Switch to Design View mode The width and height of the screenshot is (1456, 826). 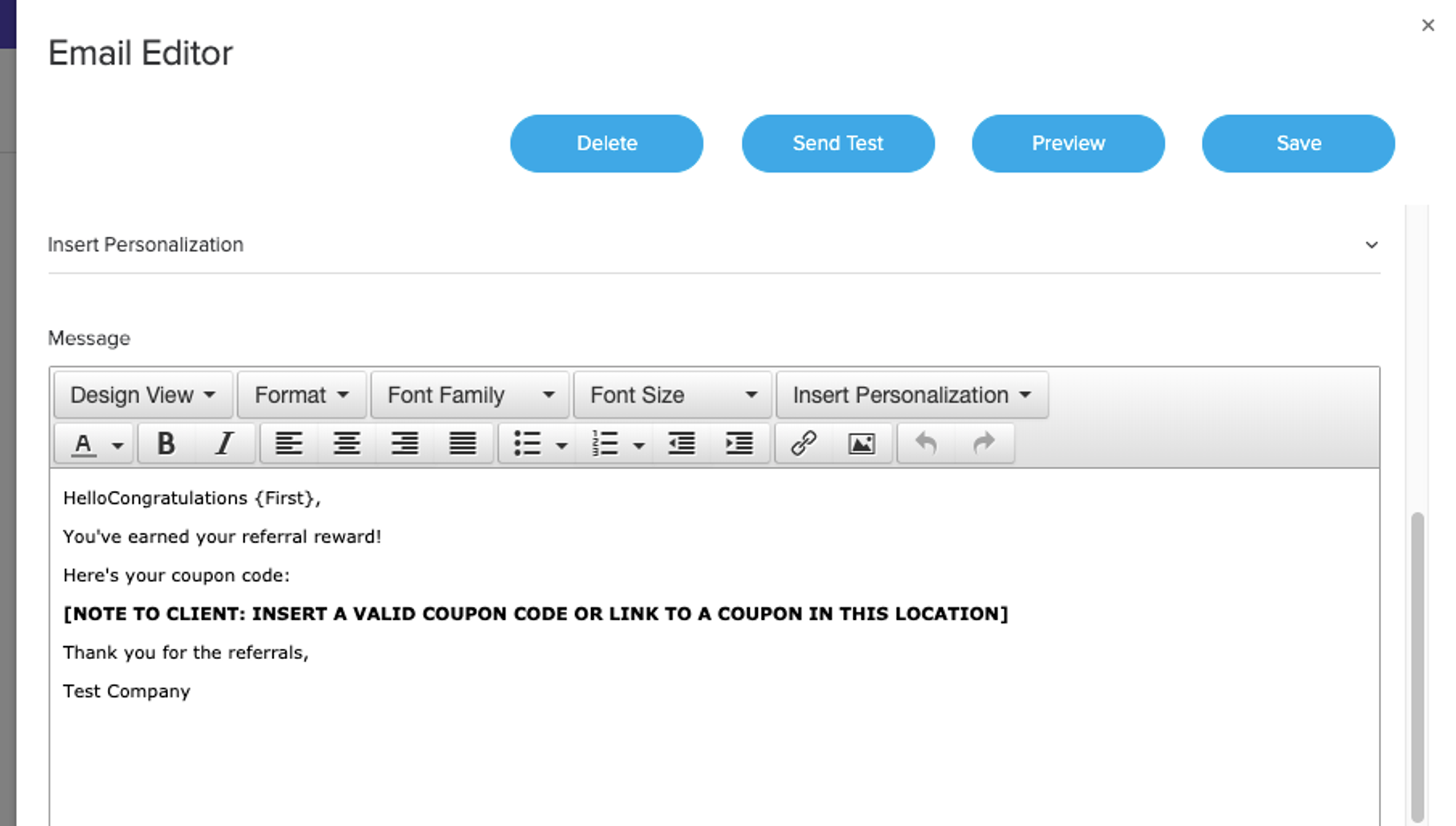point(142,394)
